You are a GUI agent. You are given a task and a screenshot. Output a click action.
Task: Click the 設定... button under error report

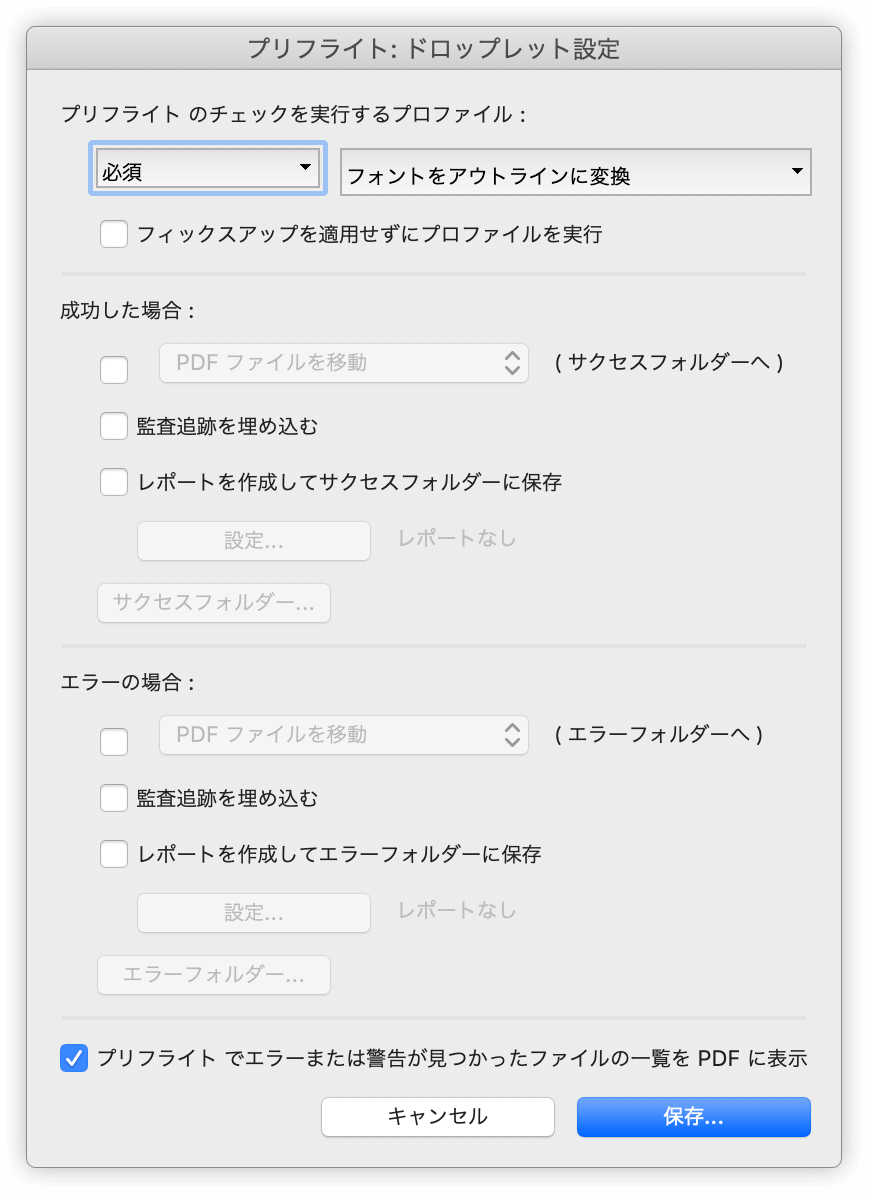254,913
